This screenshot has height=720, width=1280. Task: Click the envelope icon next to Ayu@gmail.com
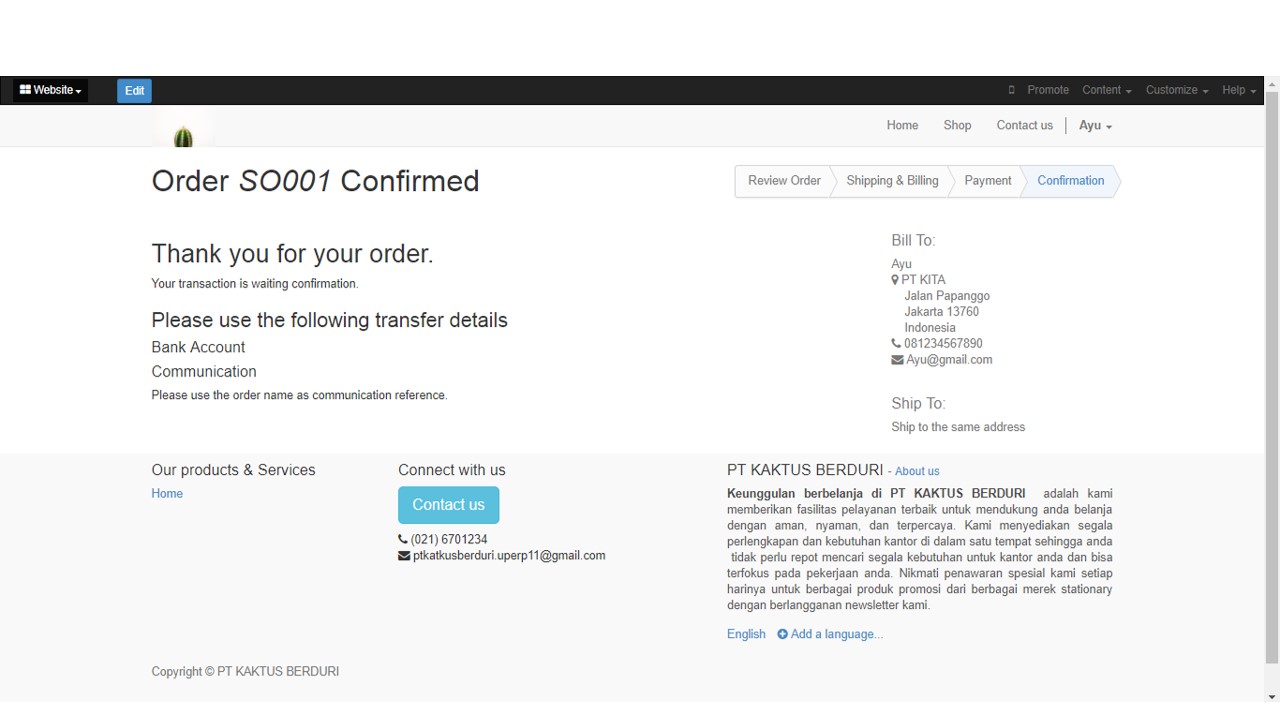(x=897, y=360)
